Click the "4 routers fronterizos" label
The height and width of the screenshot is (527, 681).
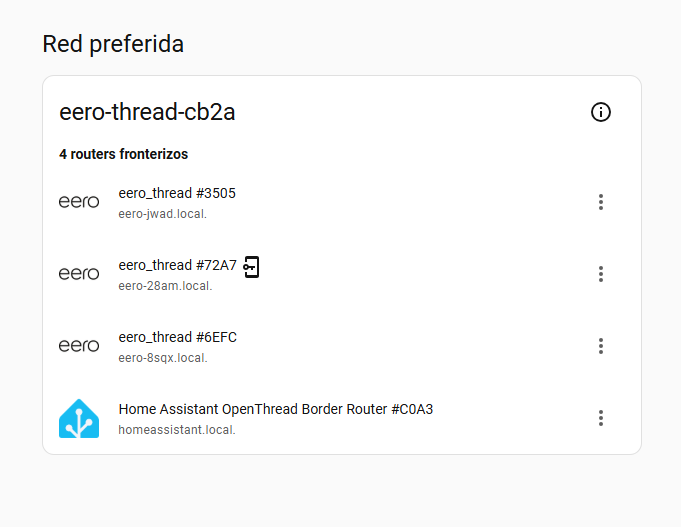click(123, 154)
